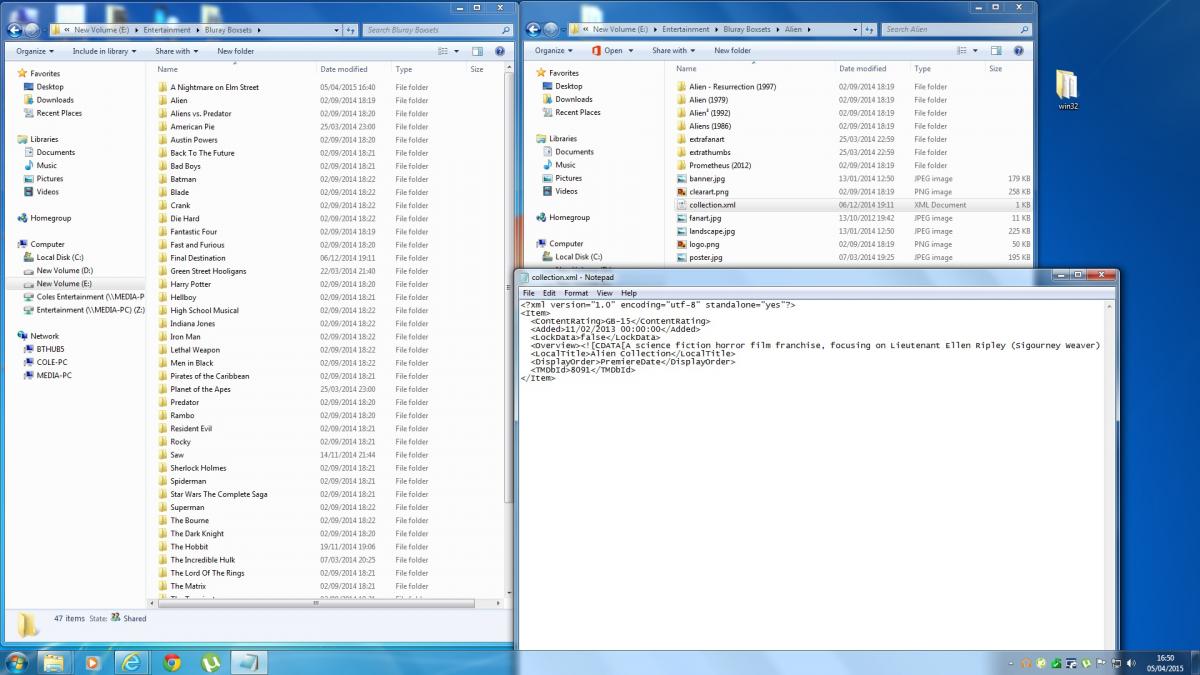Open uTorrent from the taskbar
This screenshot has width=1200, height=675.
click(x=211, y=662)
